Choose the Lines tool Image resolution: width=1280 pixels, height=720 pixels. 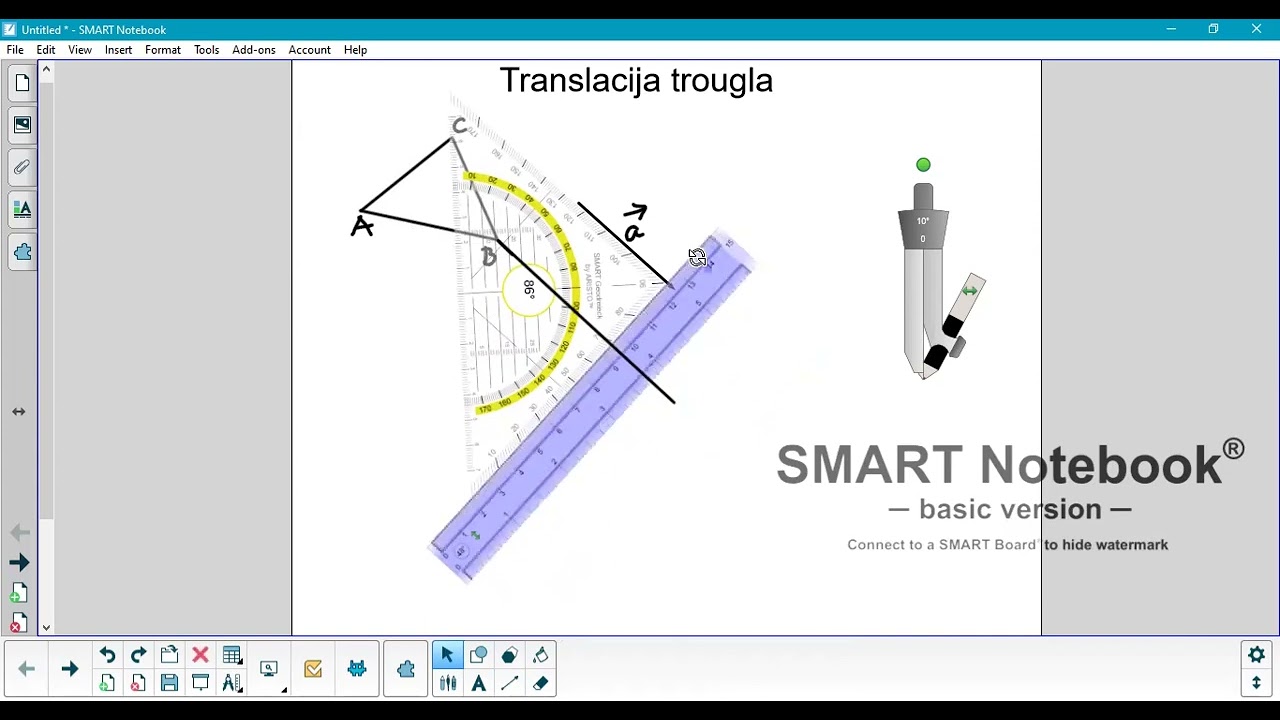point(509,683)
